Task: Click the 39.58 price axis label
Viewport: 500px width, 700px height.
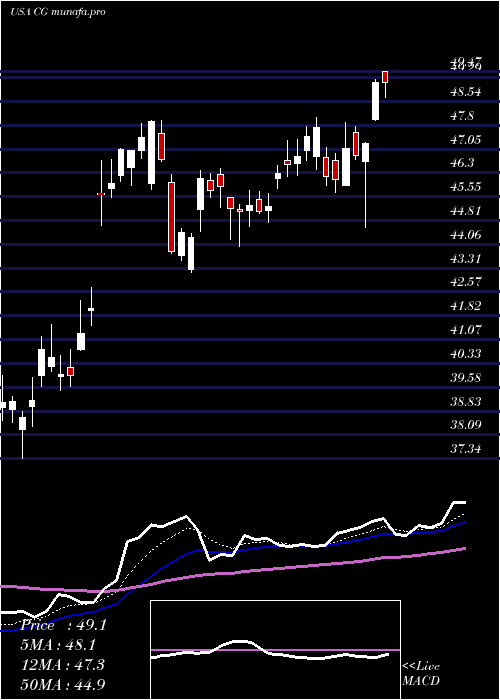Action: tap(466, 378)
